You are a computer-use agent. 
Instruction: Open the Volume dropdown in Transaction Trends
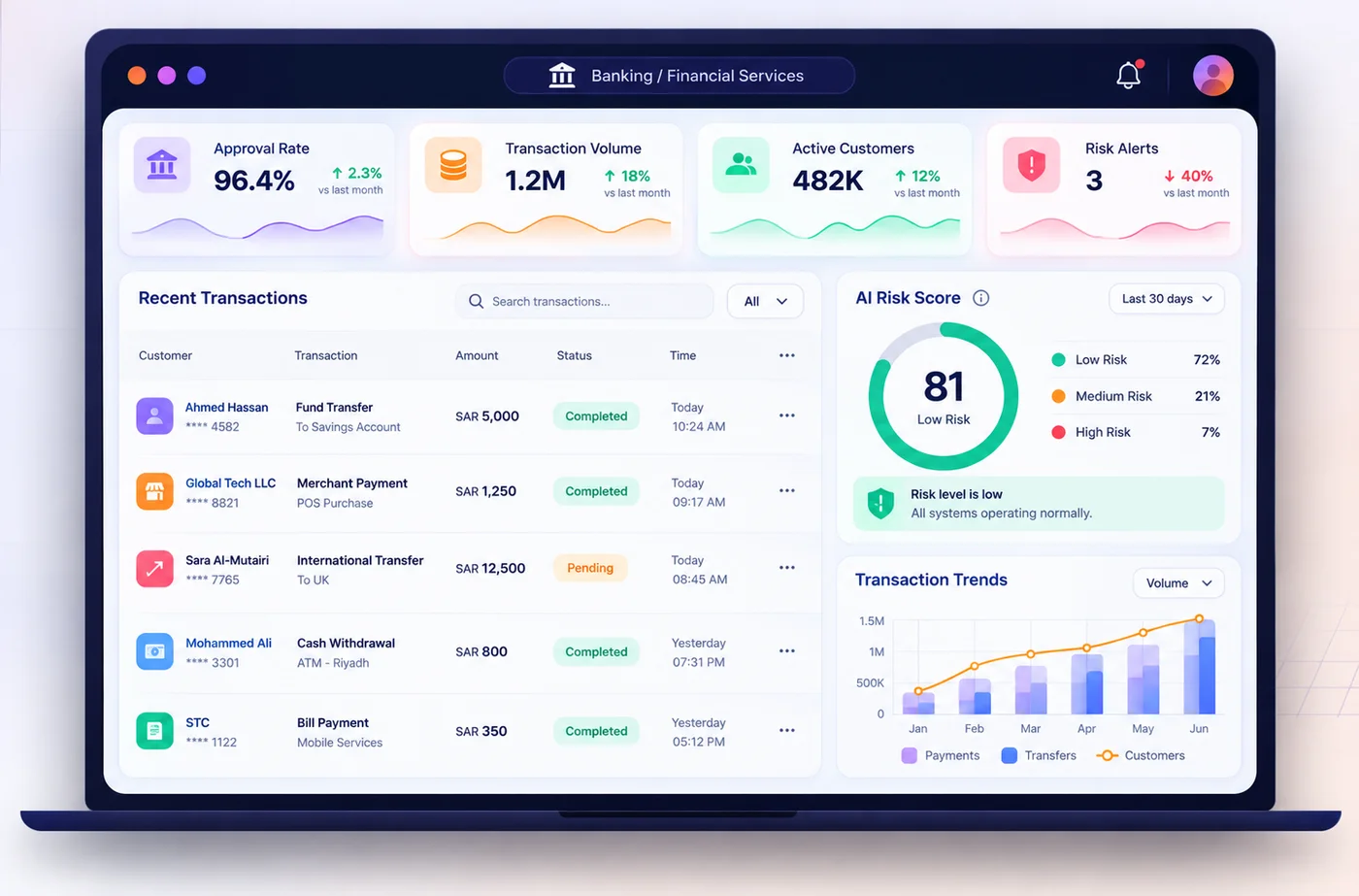click(1178, 582)
